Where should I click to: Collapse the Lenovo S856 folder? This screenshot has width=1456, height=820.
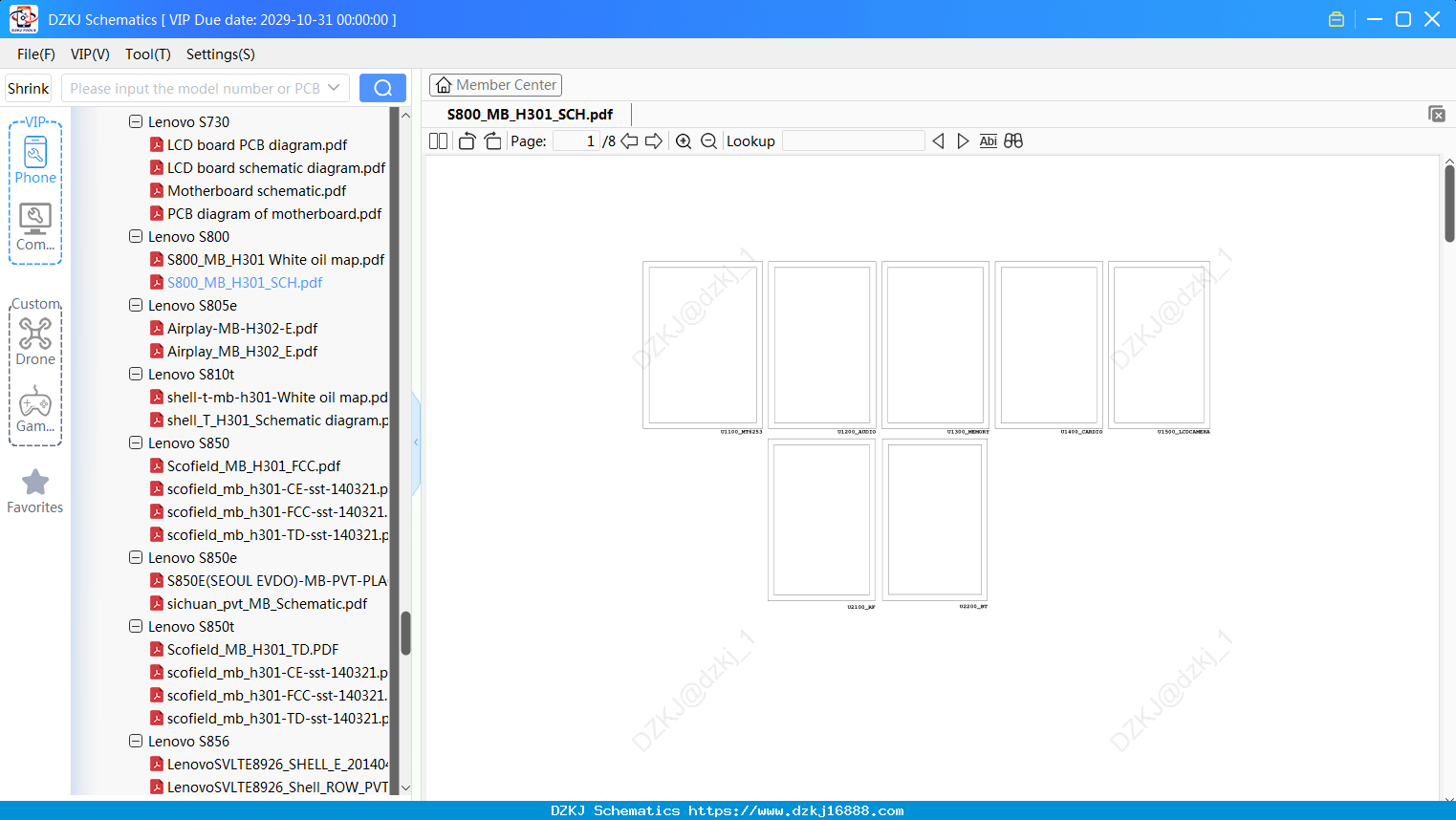[x=136, y=741]
